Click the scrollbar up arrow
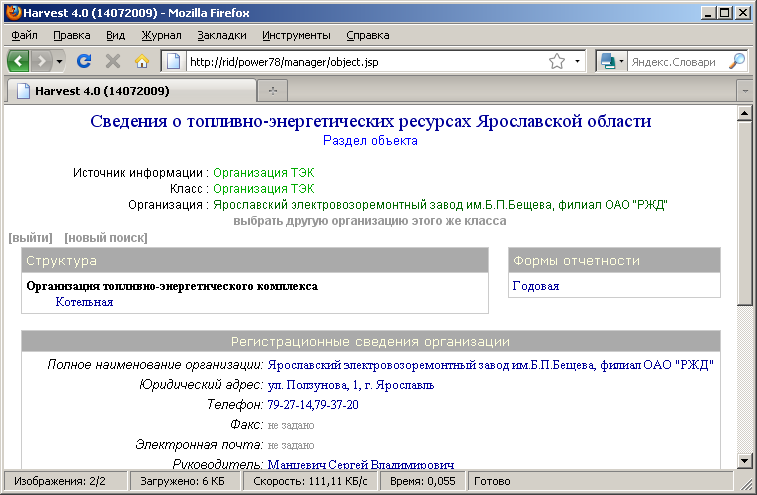The image size is (757, 495). coord(744,114)
